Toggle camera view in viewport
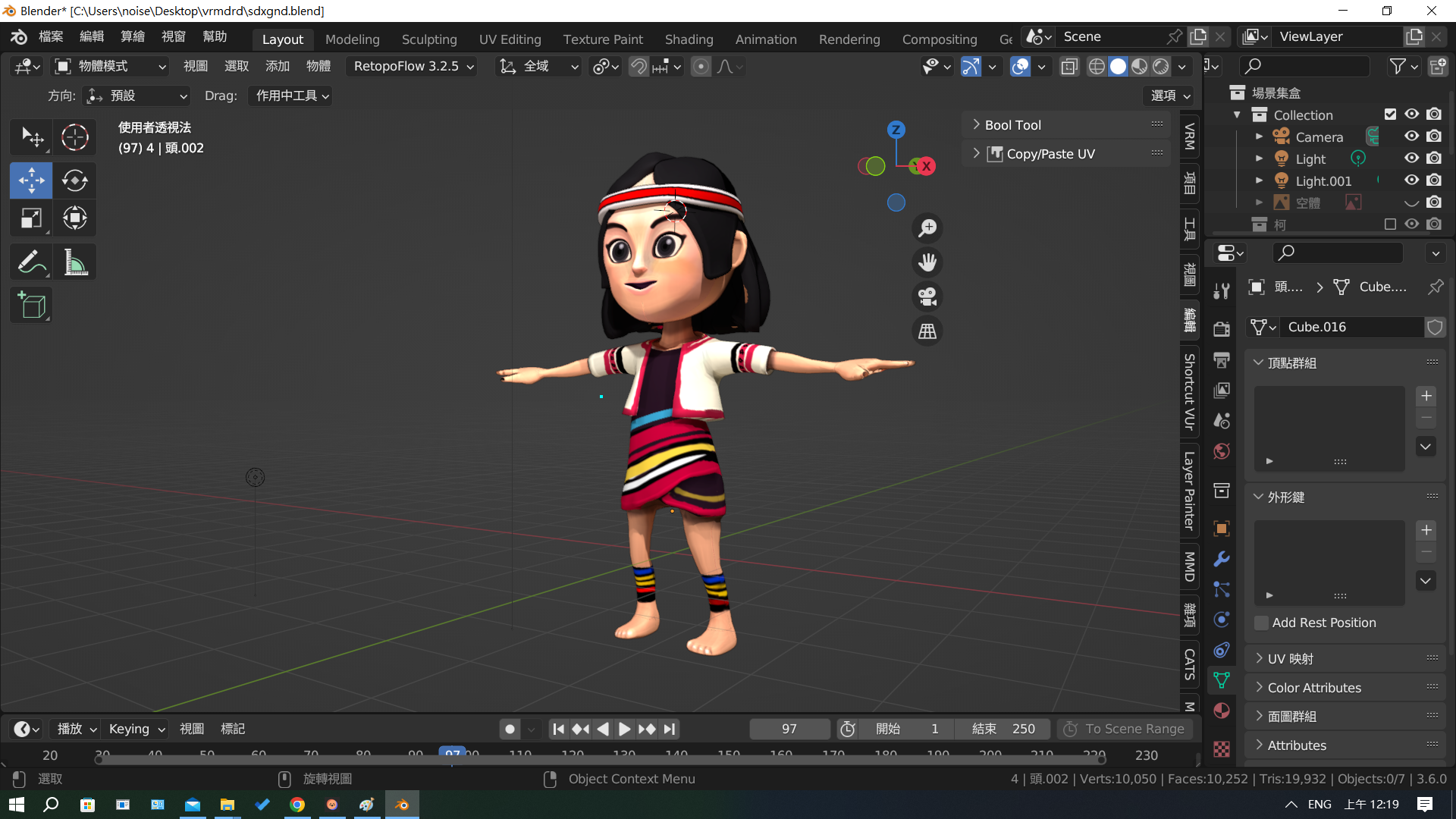This screenshot has width=1456, height=819. [927, 297]
